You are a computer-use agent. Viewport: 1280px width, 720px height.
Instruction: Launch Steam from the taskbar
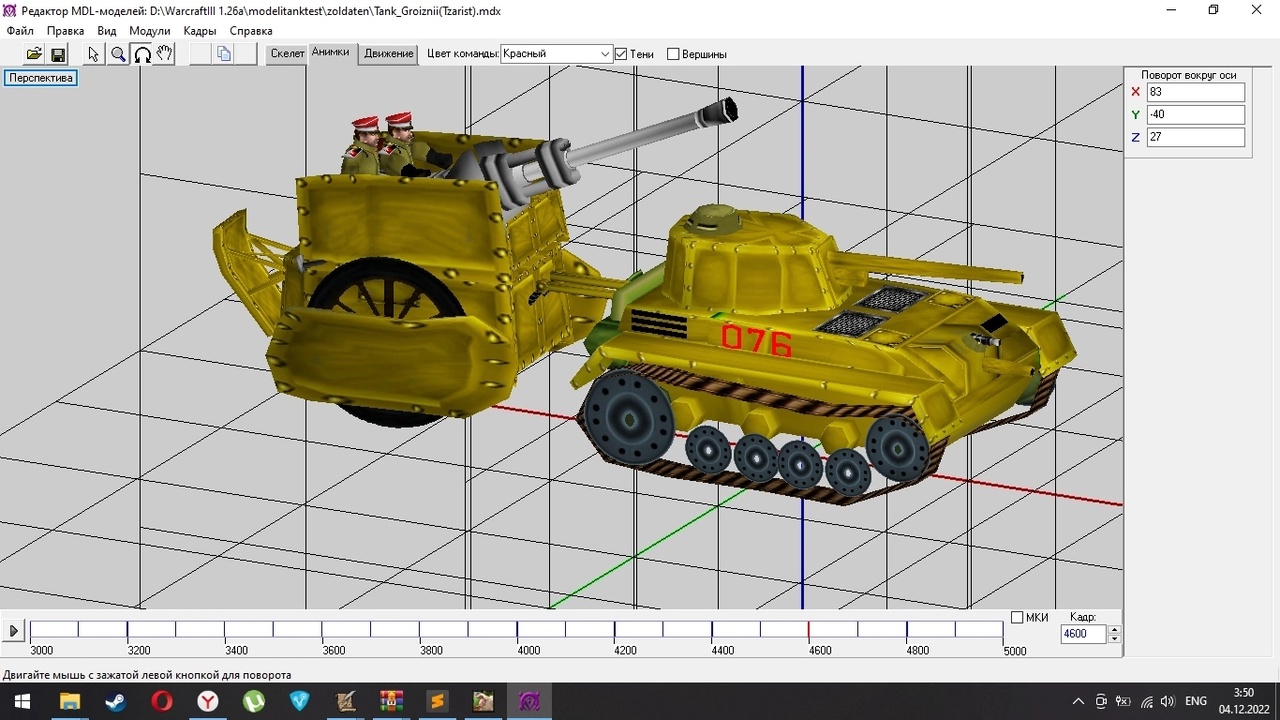[x=115, y=701]
